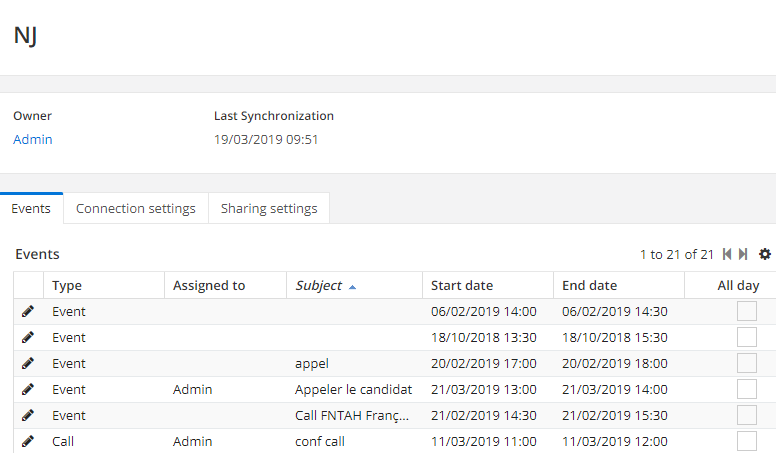Edit the 'conf call' row
The image size is (776, 453).
click(28, 441)
